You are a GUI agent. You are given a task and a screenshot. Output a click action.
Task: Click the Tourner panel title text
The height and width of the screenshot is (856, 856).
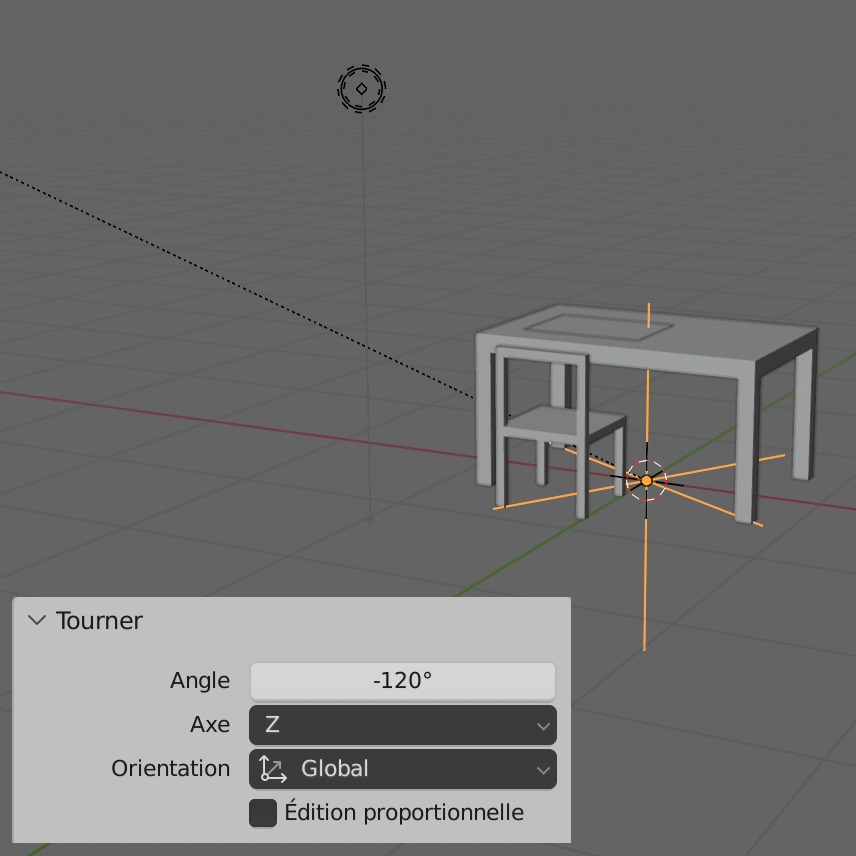tap(99, 620)
